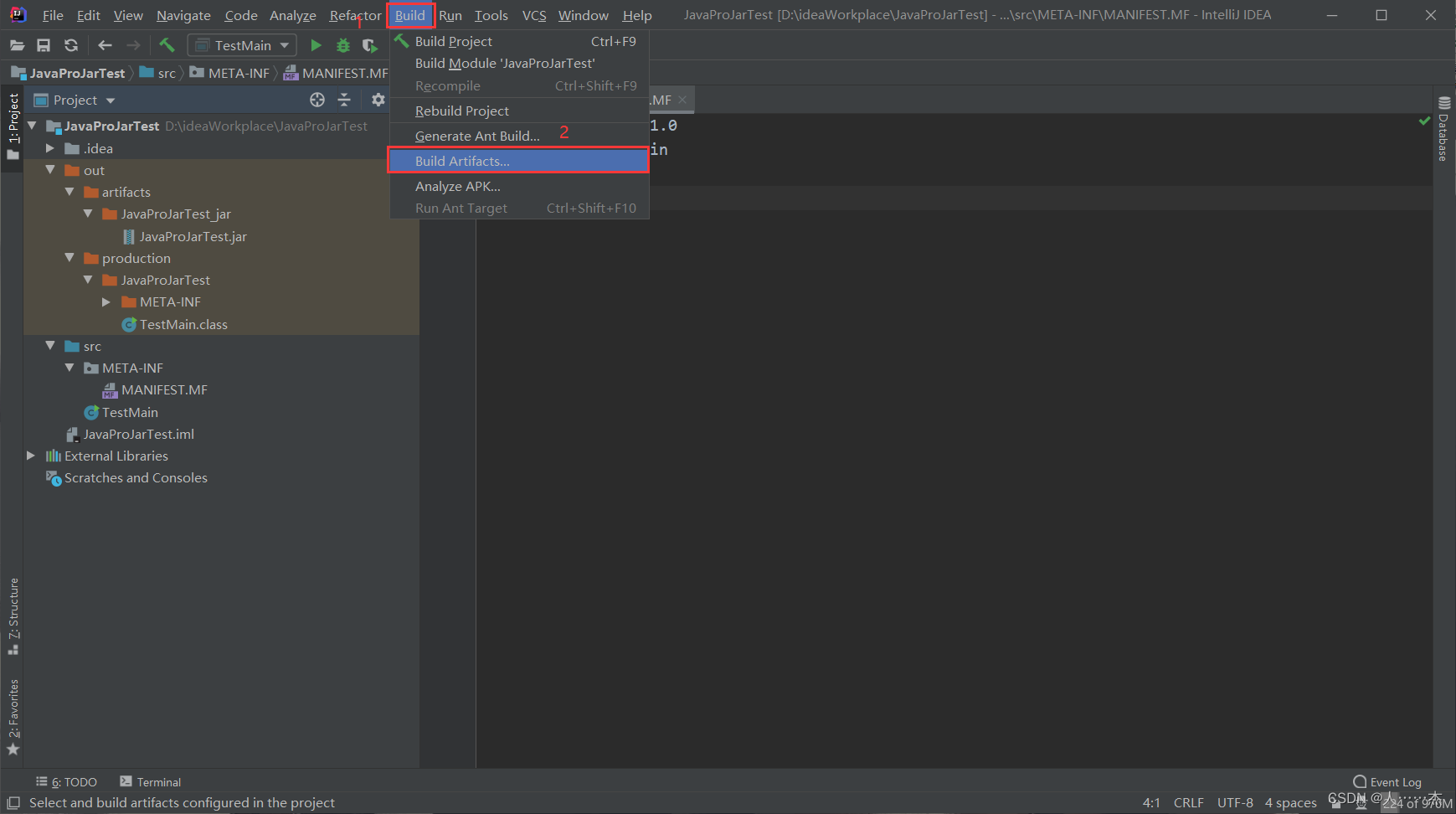
Task: Open the Database side tool window
Action: [1443, 129]
